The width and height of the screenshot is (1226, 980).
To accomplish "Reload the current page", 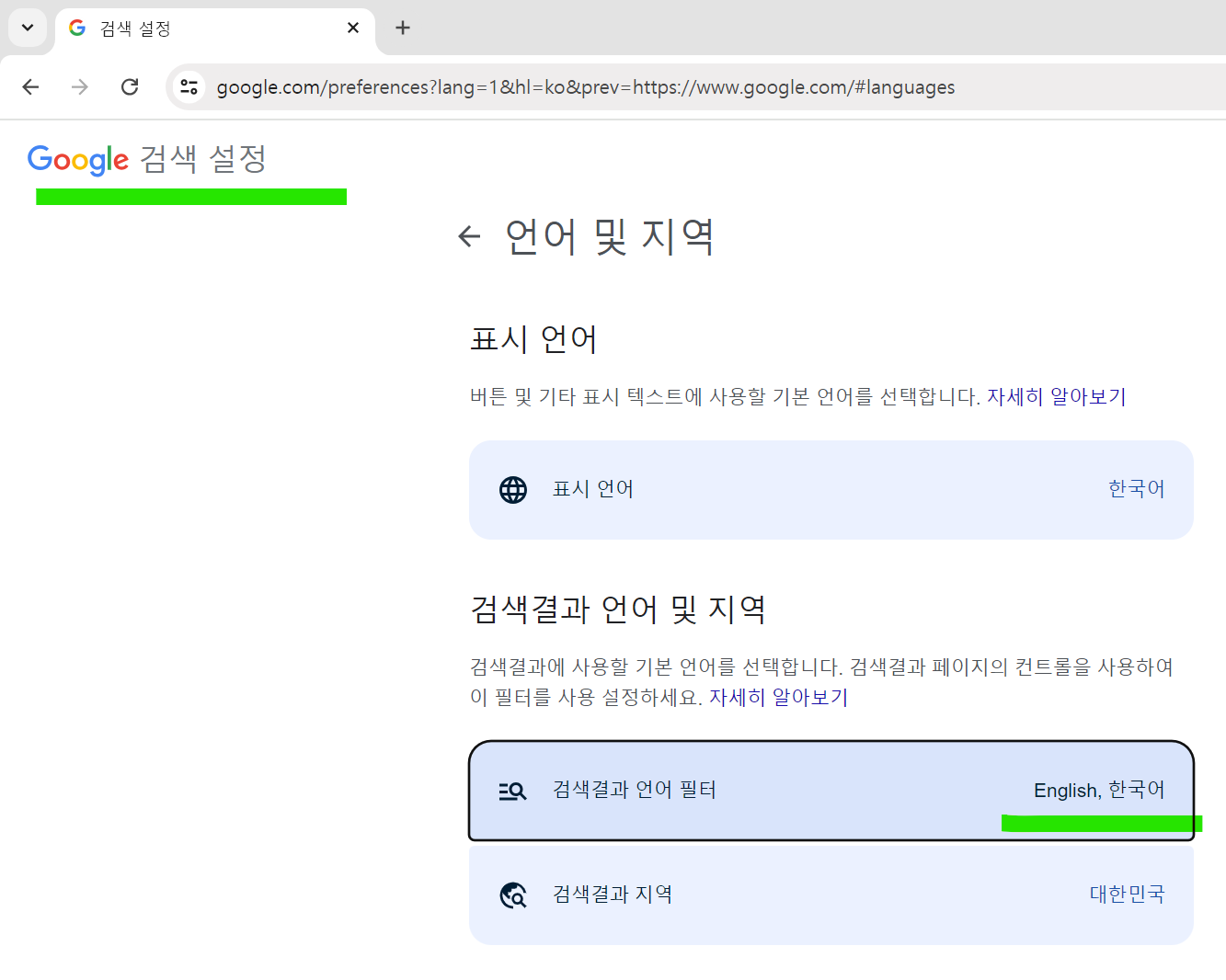I will (x=130, y=86).
